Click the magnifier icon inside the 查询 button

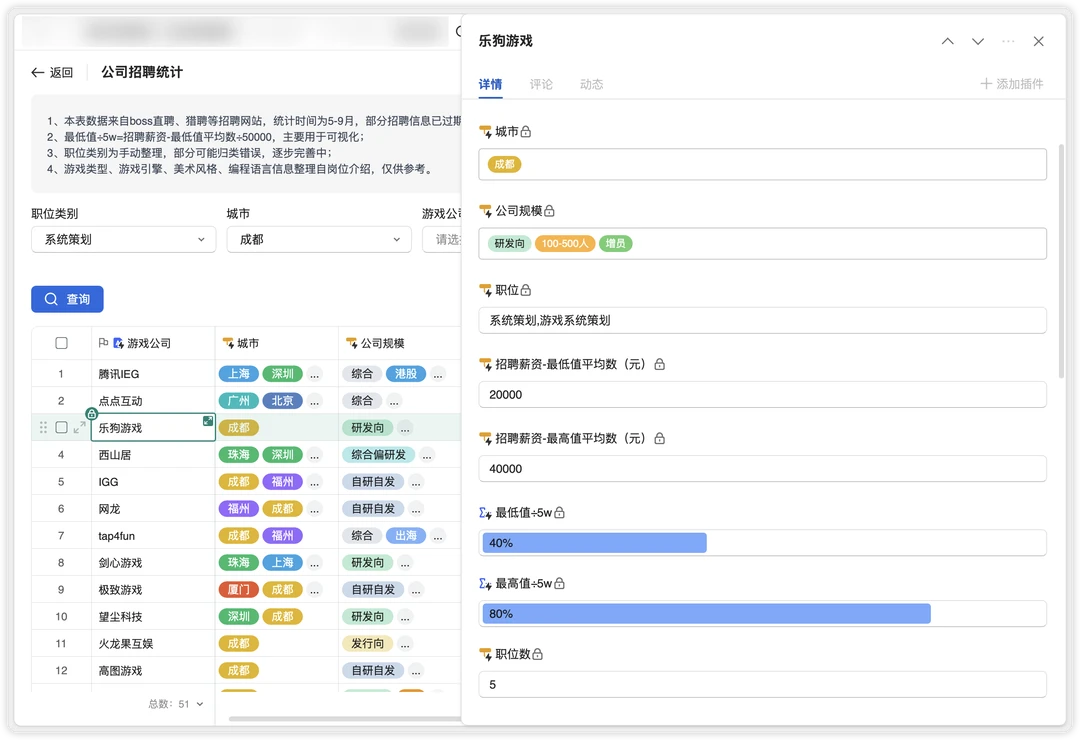[x=51, y=299]
